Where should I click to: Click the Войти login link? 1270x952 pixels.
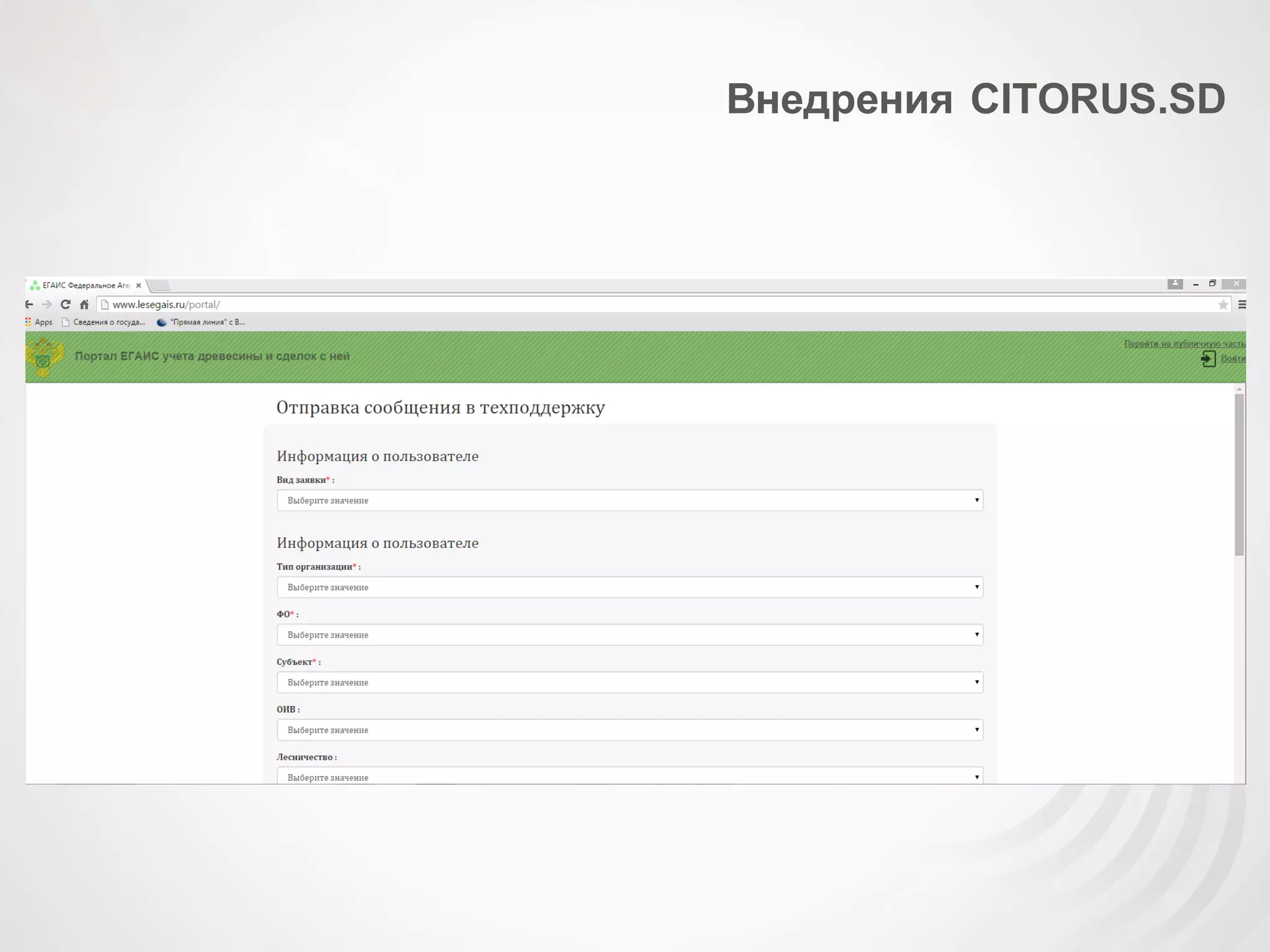pos(1233,358)
